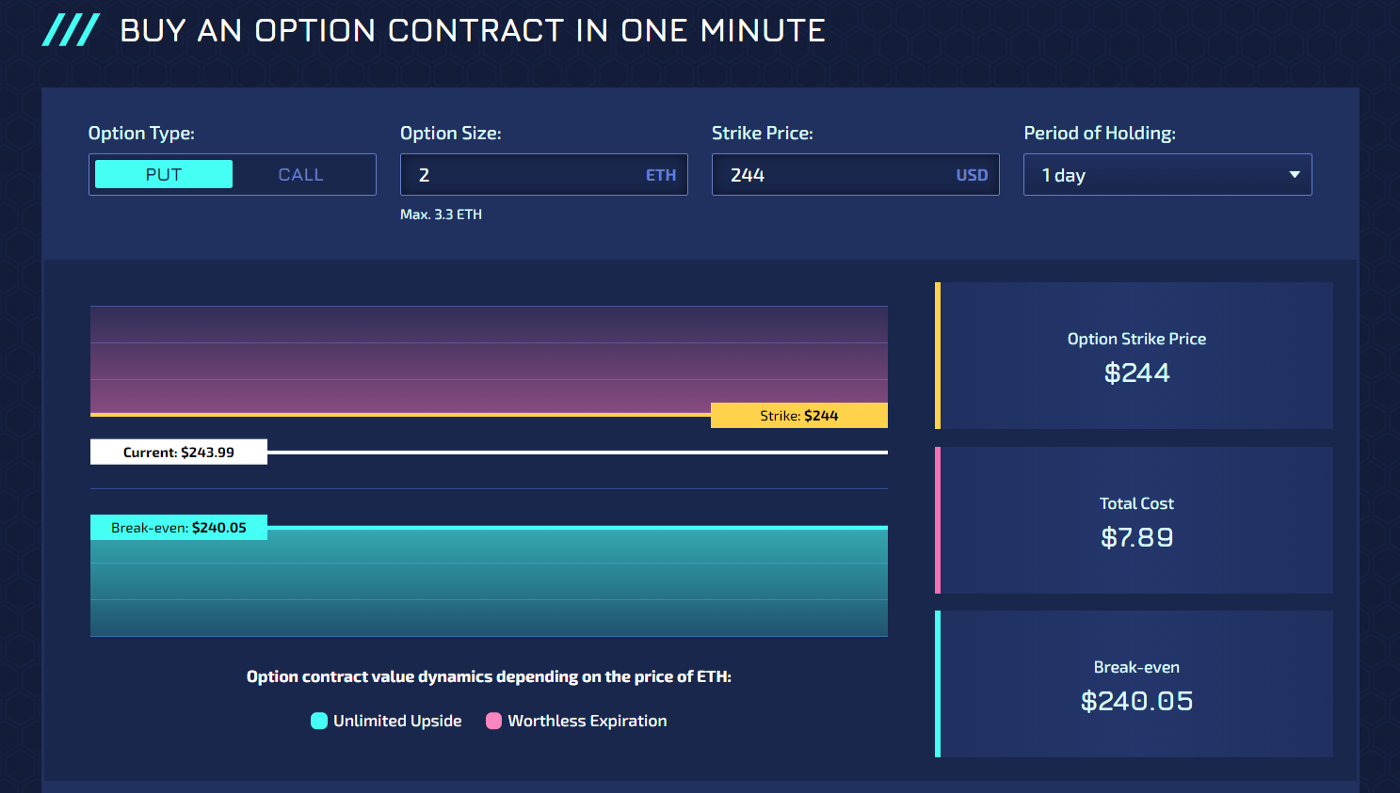Click the cyan Unlimited Upside legend dot

[319, 721]
